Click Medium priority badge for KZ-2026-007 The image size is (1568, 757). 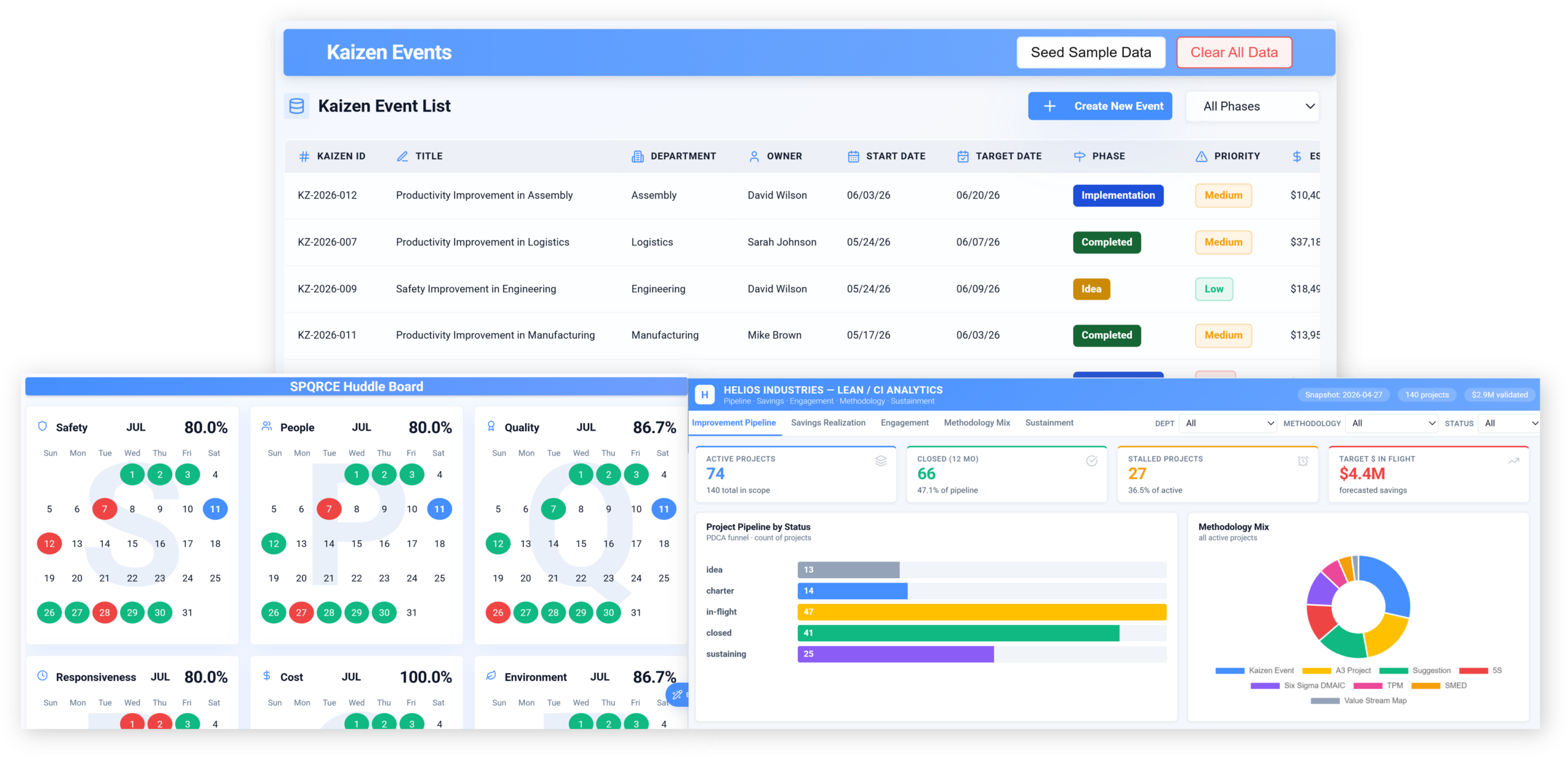click(x=1223, y=242)
